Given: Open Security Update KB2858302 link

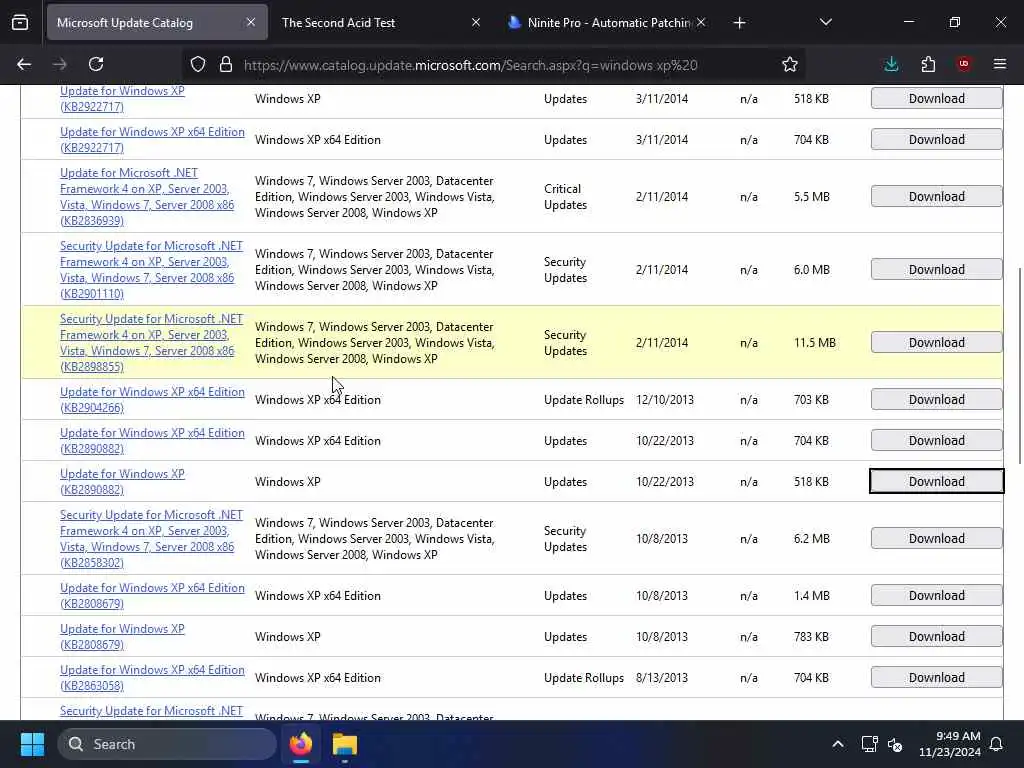Looking at the screenshot, I should (151, 539).
